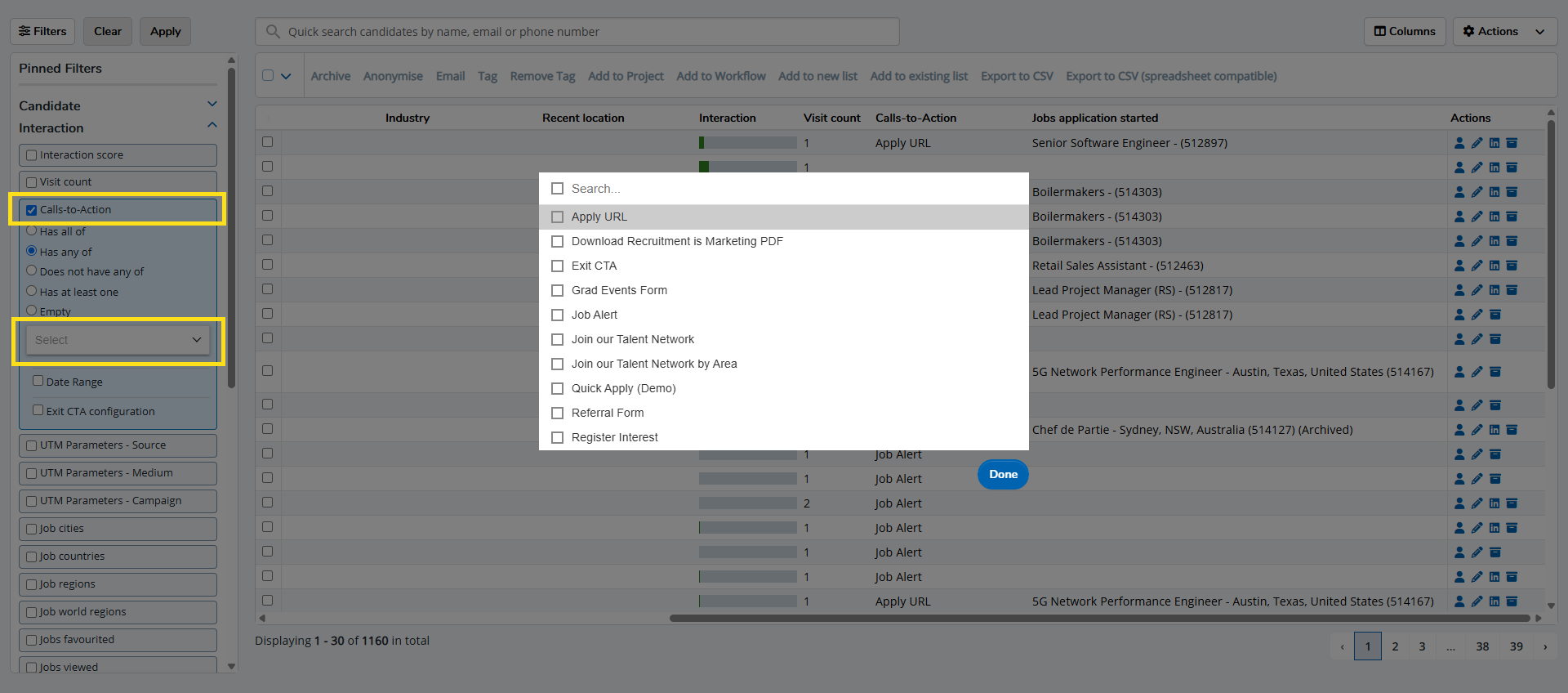Click the filter panel's vertical scrollbar
1568x693 pixels.
pos(231,227)
